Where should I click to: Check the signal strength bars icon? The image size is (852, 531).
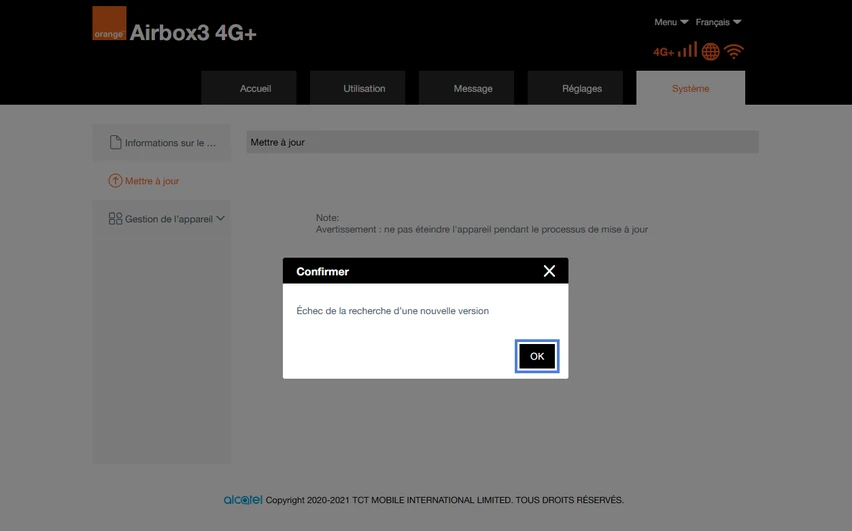[687, 49]
